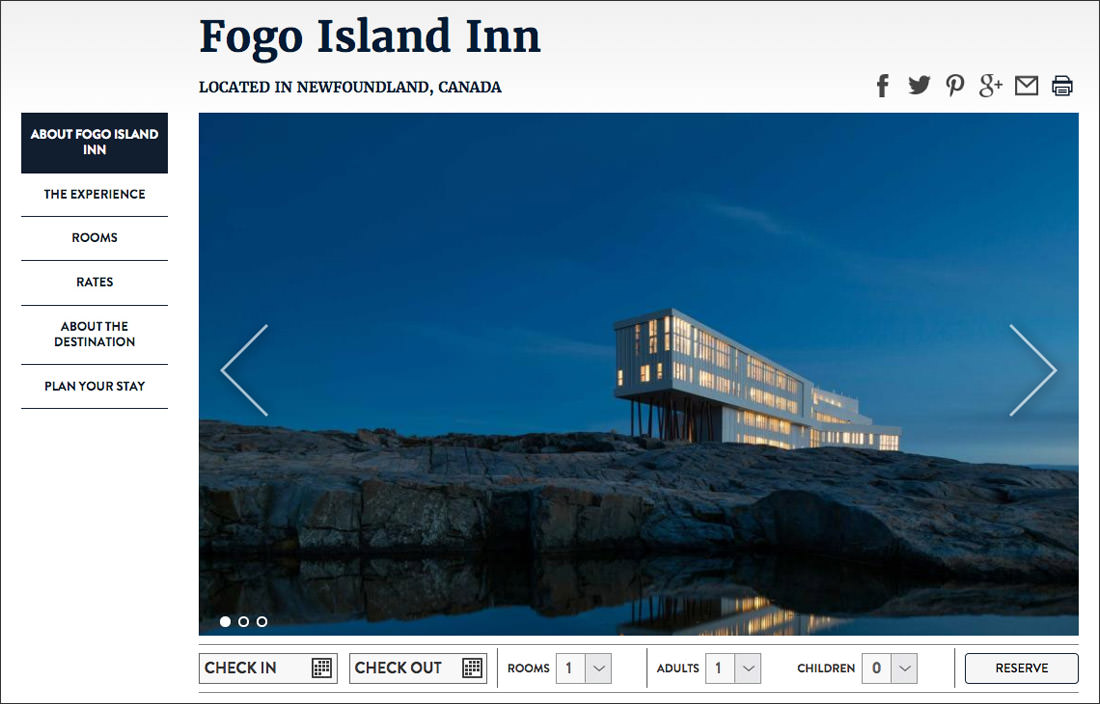The height and width of the screenshot is (704, 1100).
Task: Open the check-in calendar icon
Action: [322, 668]
